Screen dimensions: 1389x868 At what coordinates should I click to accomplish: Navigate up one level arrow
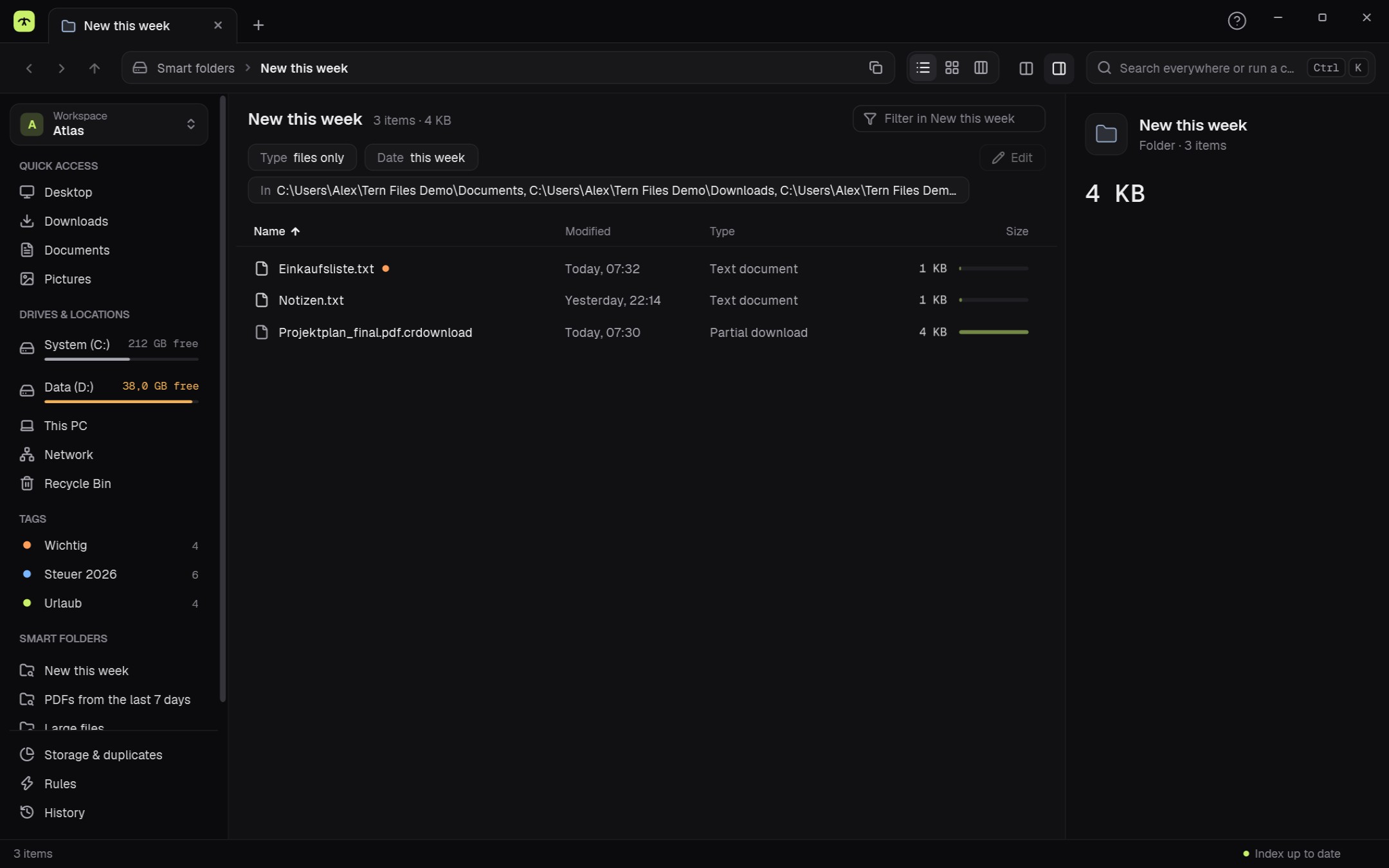point(95,68)
